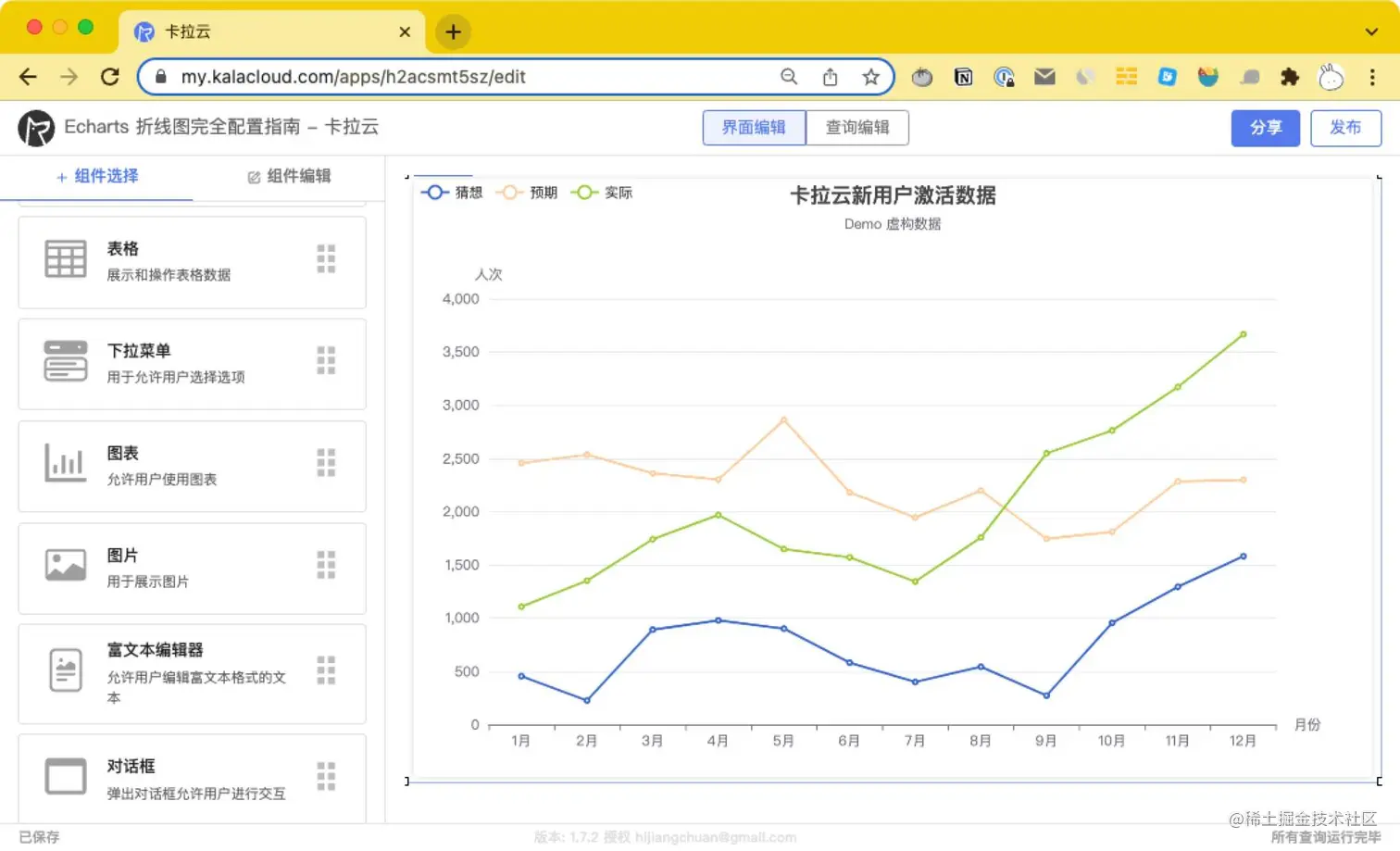Viewport: 1400px width, 851px height.
Task: Select the 界面编辑 mode tab
Action: coord(754,128)
